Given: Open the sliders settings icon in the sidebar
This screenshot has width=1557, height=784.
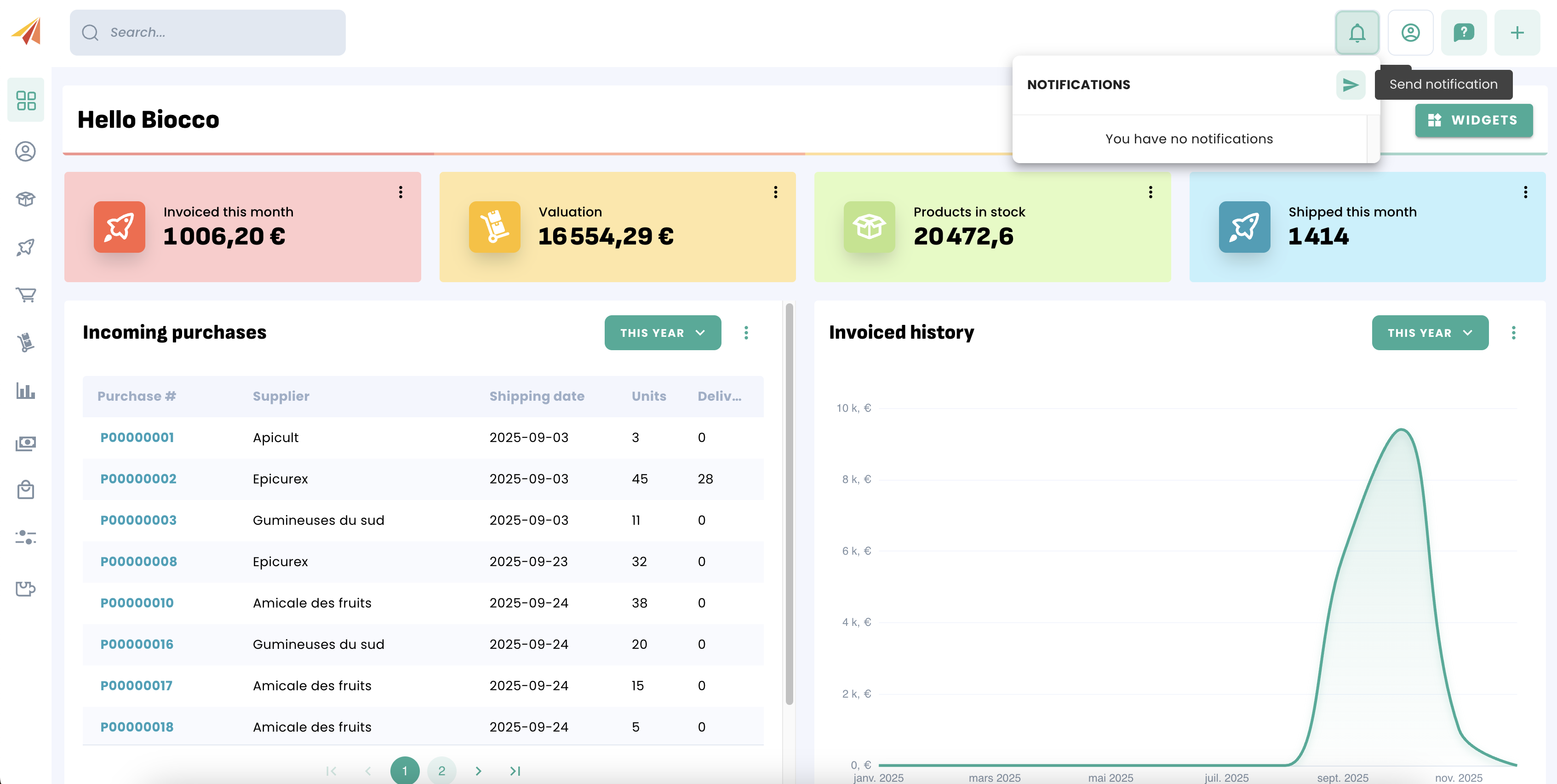Looking at the screenshot, I should 26,537.
